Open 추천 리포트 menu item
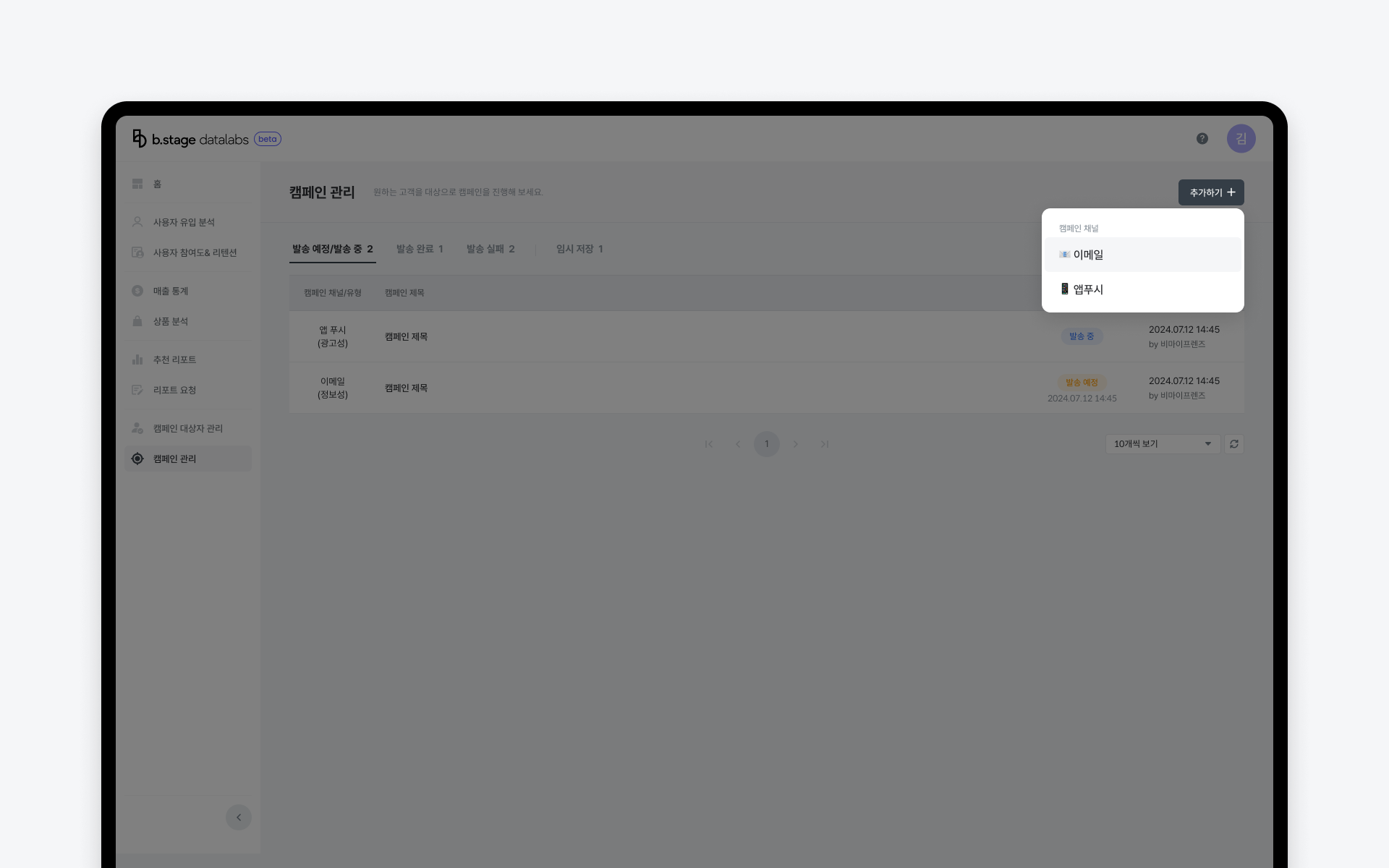 [x=188, y=359]
